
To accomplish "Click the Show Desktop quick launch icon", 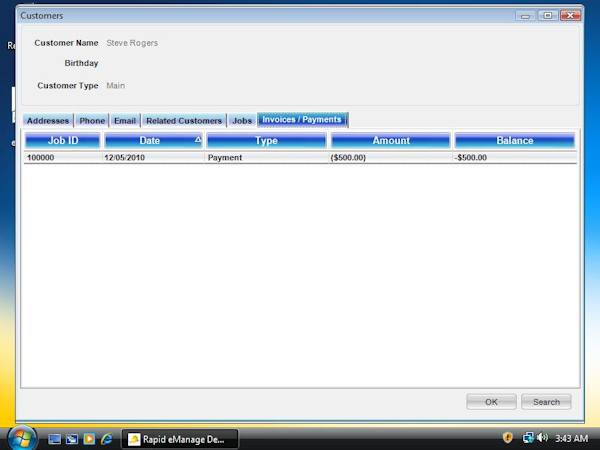I will click(55, 438).
